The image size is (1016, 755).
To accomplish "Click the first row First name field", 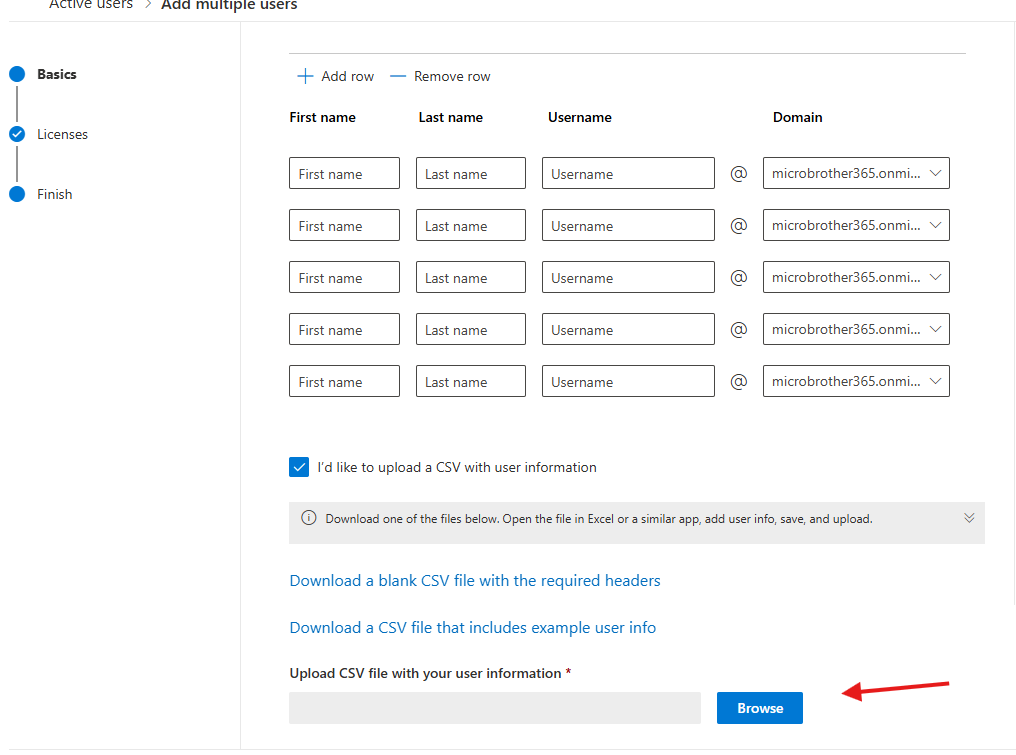I will [x=344, y=173].
